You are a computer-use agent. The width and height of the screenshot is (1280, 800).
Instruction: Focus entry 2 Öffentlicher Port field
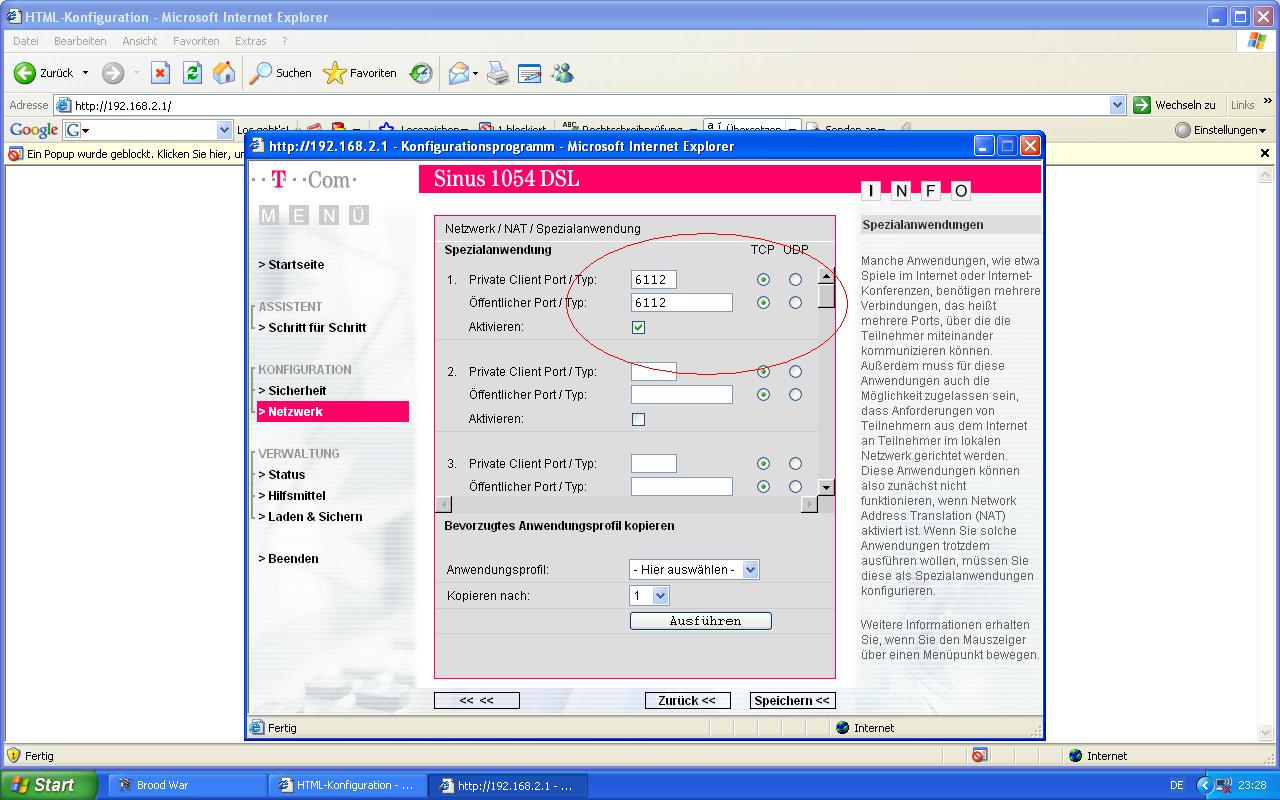click(x=682, y=395)
